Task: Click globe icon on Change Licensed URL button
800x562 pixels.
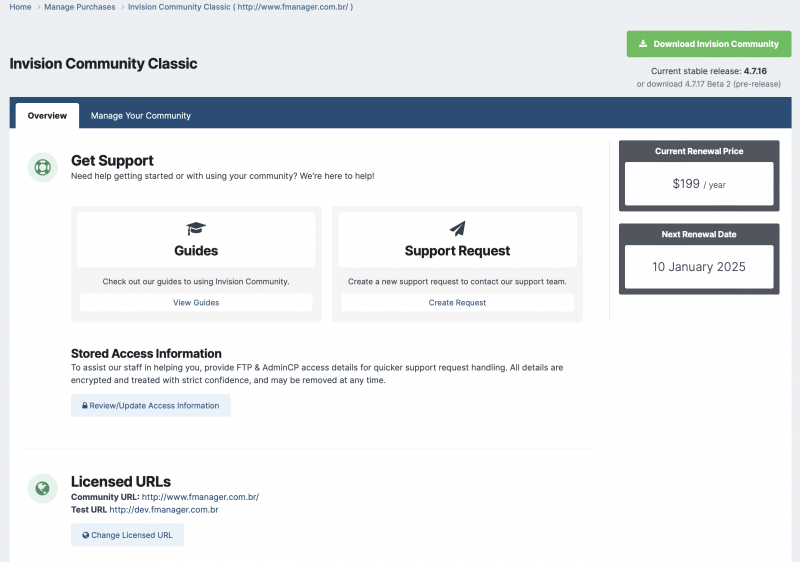Action: [x=85, y=535]
